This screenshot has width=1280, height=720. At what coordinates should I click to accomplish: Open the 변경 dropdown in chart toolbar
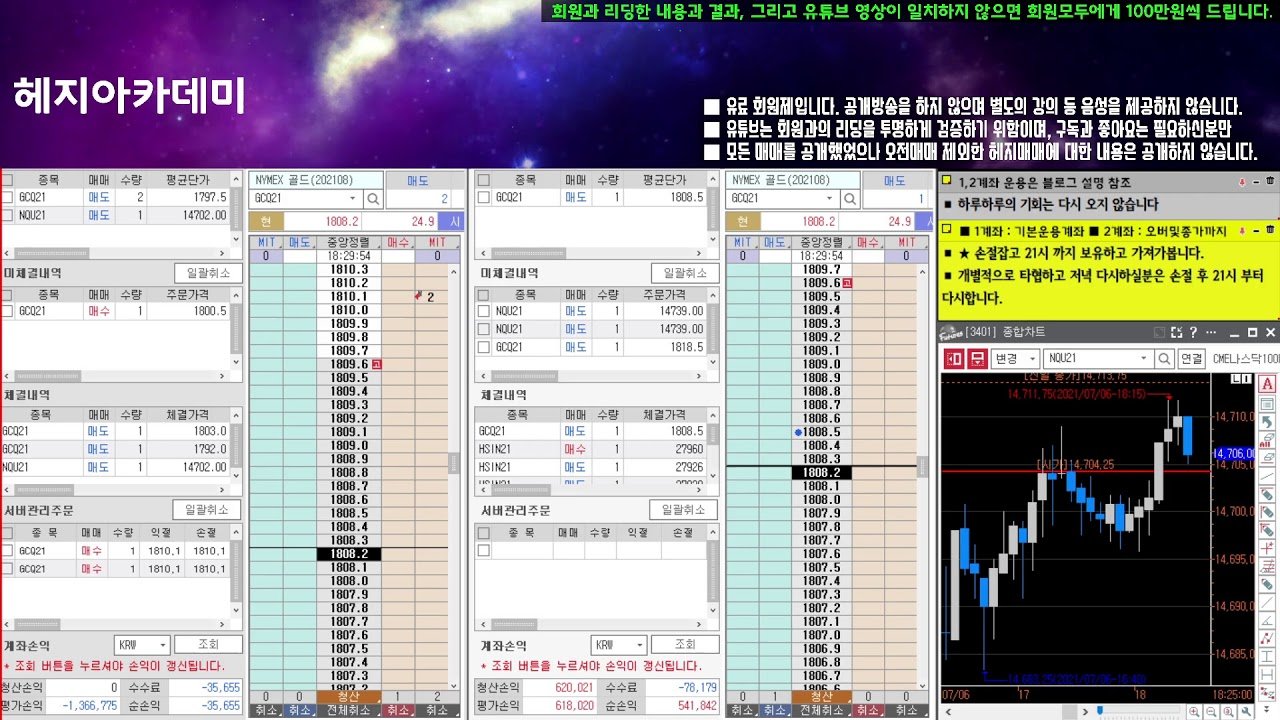pos(1030,359)
